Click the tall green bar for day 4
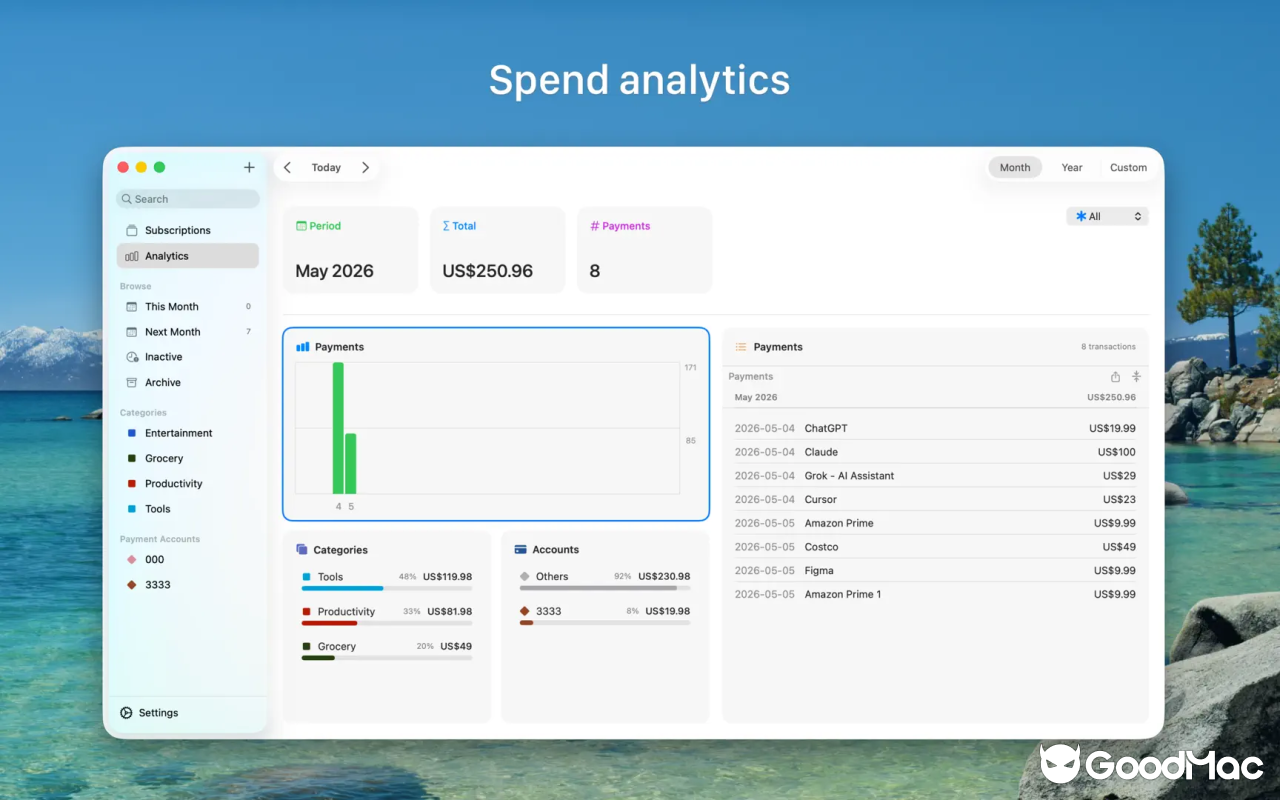 pyautogui.click(x=338, y=428)
